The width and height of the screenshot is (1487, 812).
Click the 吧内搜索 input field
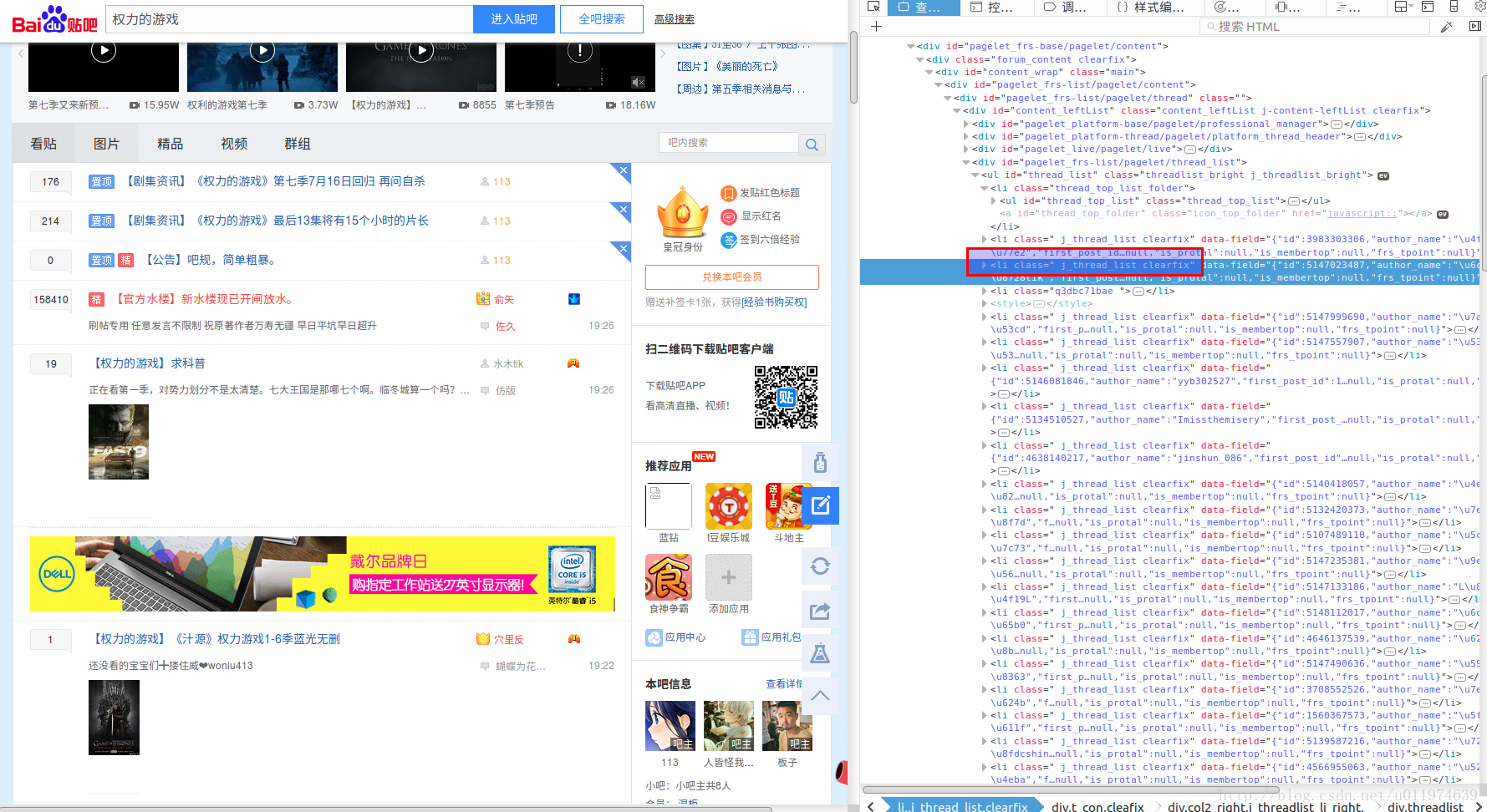[729, 143]
